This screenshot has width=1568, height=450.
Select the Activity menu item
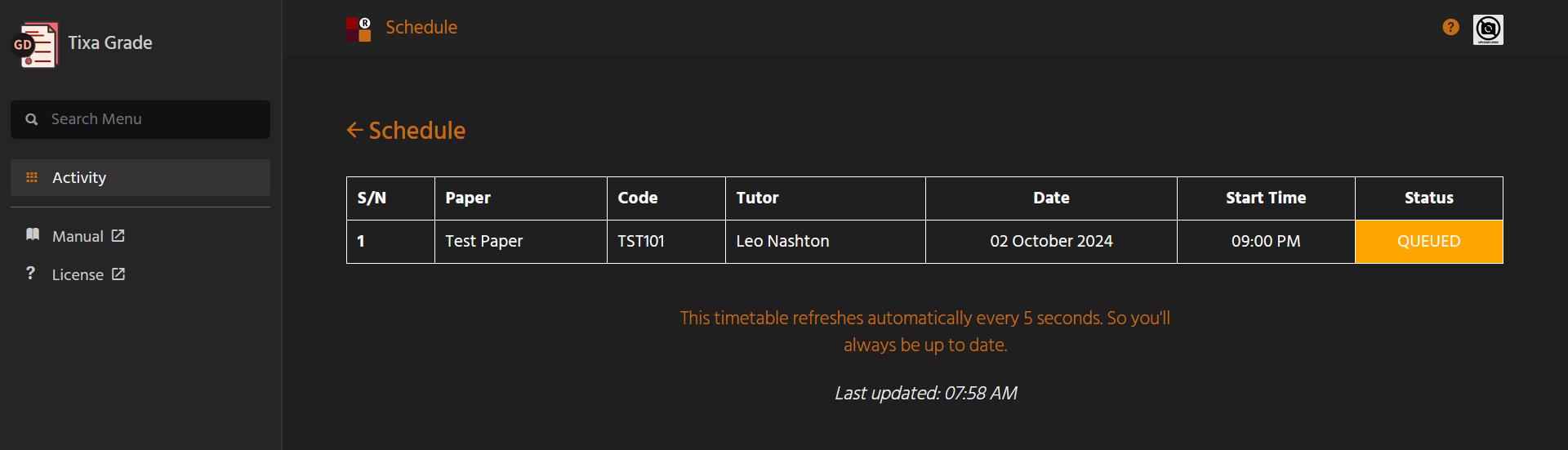(x=140, y=177)
